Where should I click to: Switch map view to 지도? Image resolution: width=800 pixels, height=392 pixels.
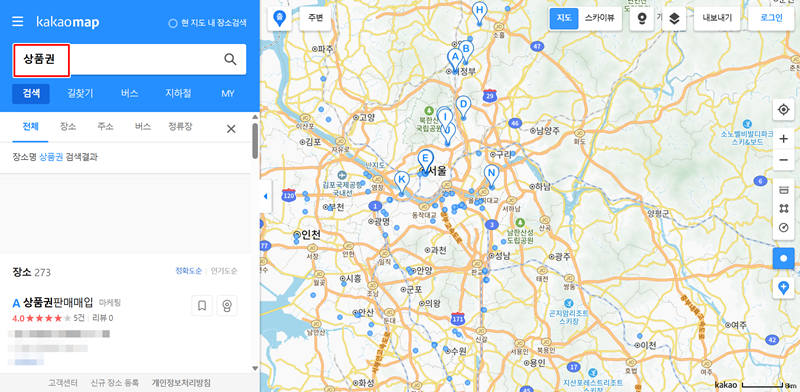click(564, 18)
